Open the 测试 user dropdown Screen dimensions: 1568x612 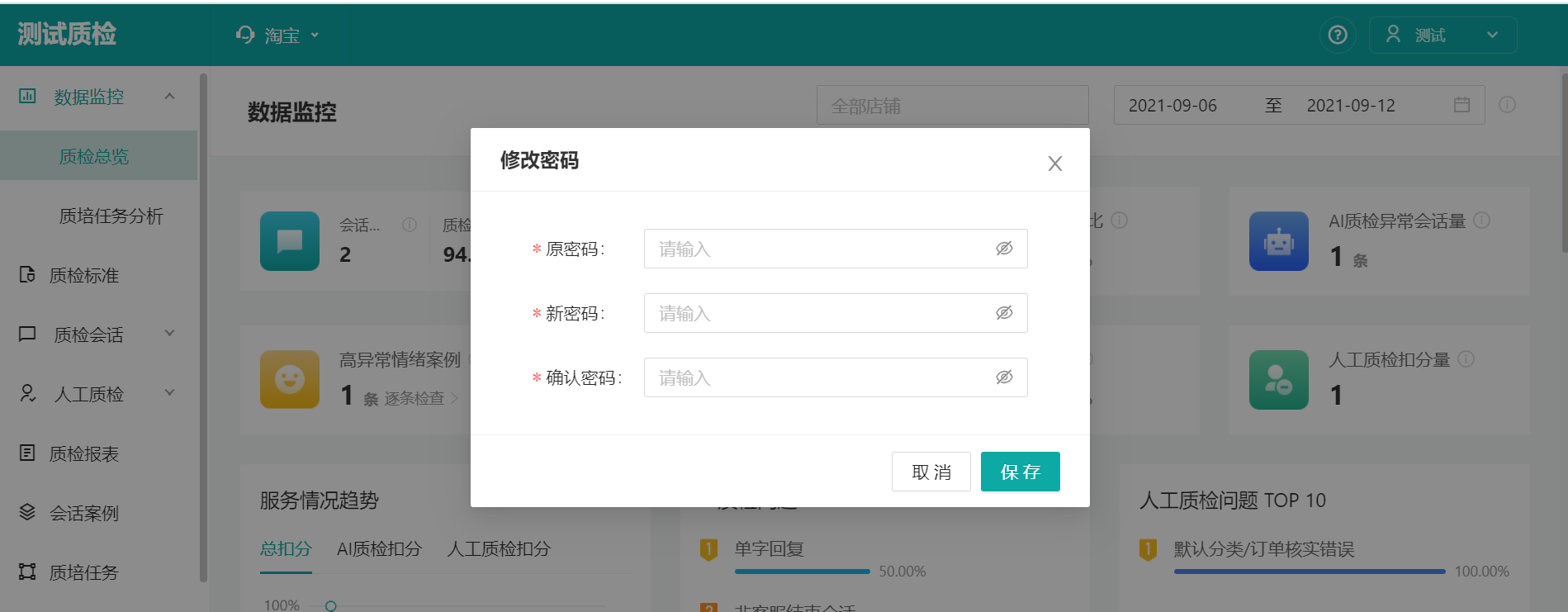(x=1442, y=35)
